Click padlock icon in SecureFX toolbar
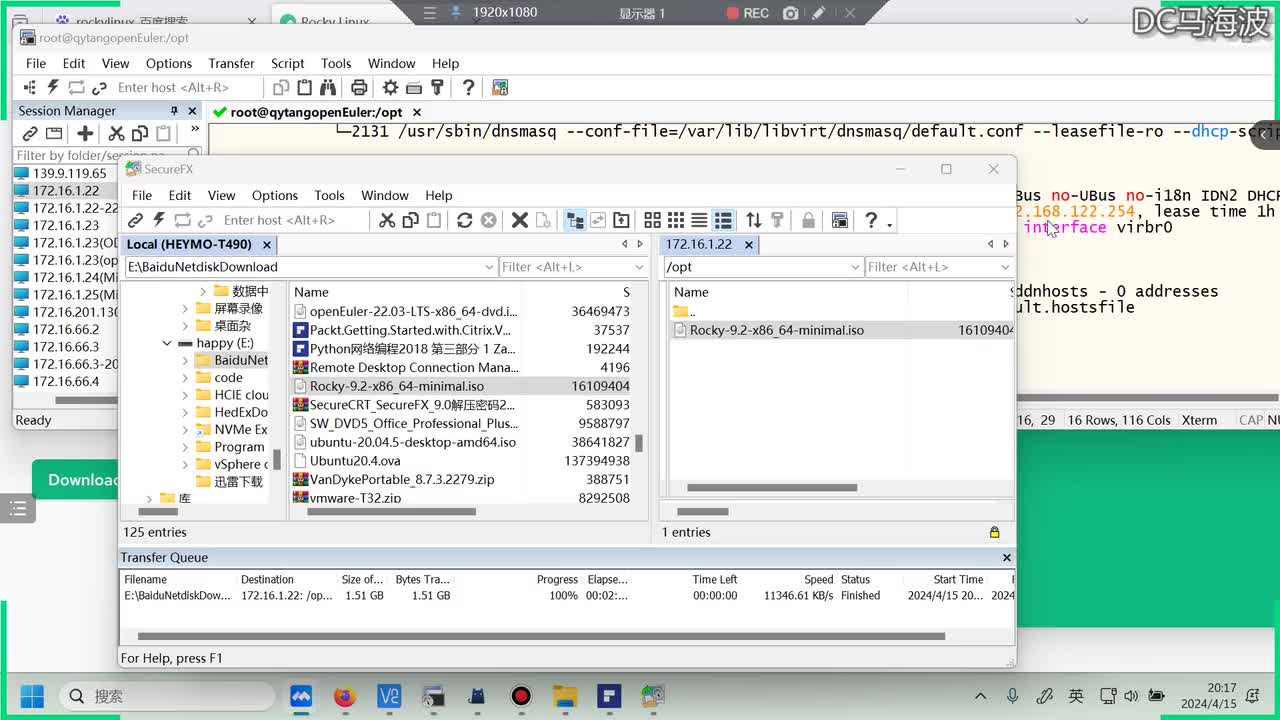The height and width of the screenshot is (720, 1280). point(808,220)
